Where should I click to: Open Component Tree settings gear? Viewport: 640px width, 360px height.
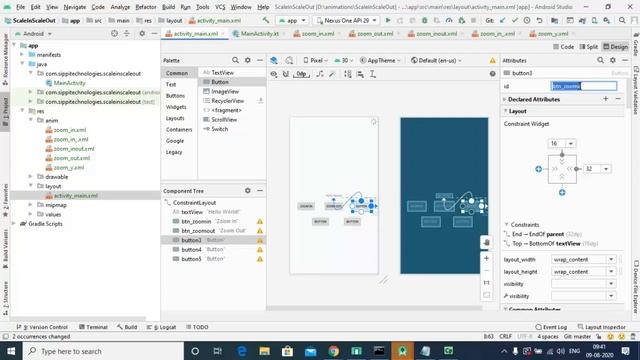247,191
